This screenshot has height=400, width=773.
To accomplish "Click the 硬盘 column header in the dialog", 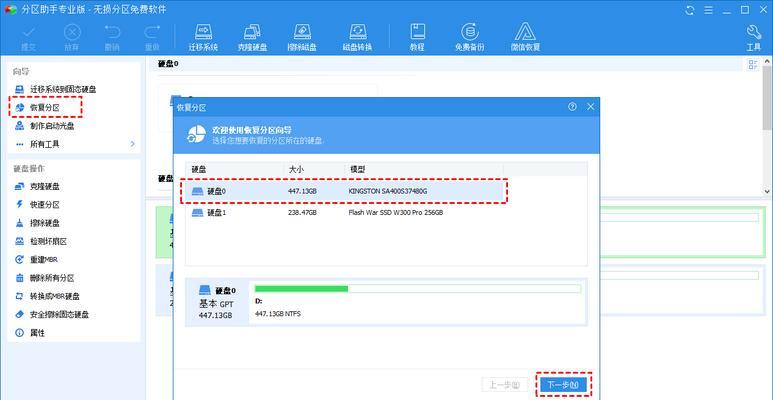I will click(x=235, y=169).
